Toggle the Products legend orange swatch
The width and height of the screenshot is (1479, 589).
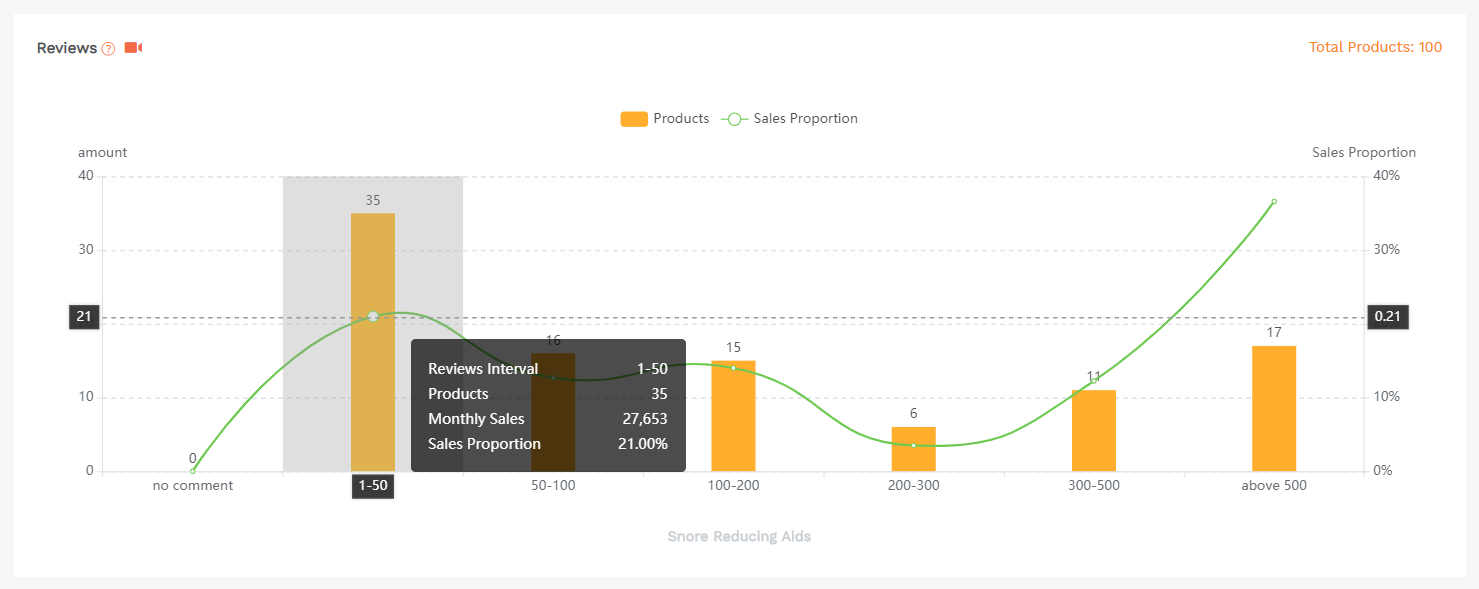point(634,119)
